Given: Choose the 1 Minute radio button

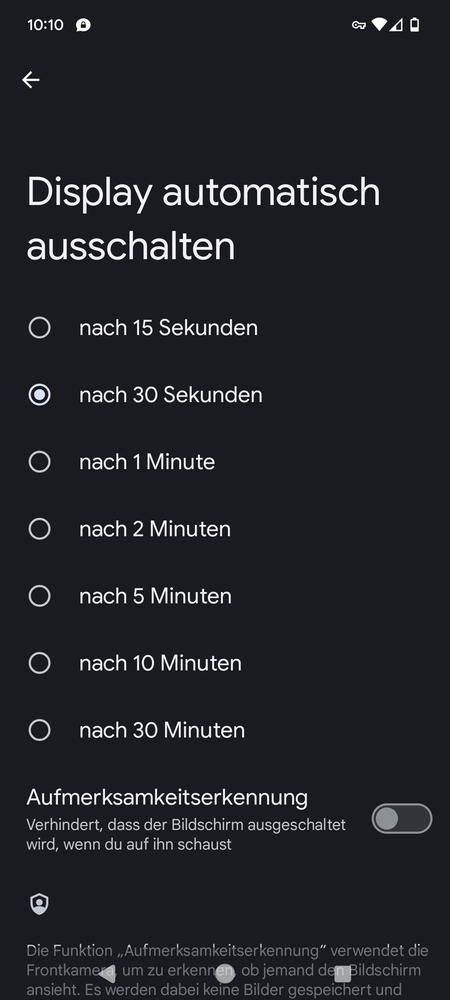Looking at the screenshot, I should (x=40, y=462).
